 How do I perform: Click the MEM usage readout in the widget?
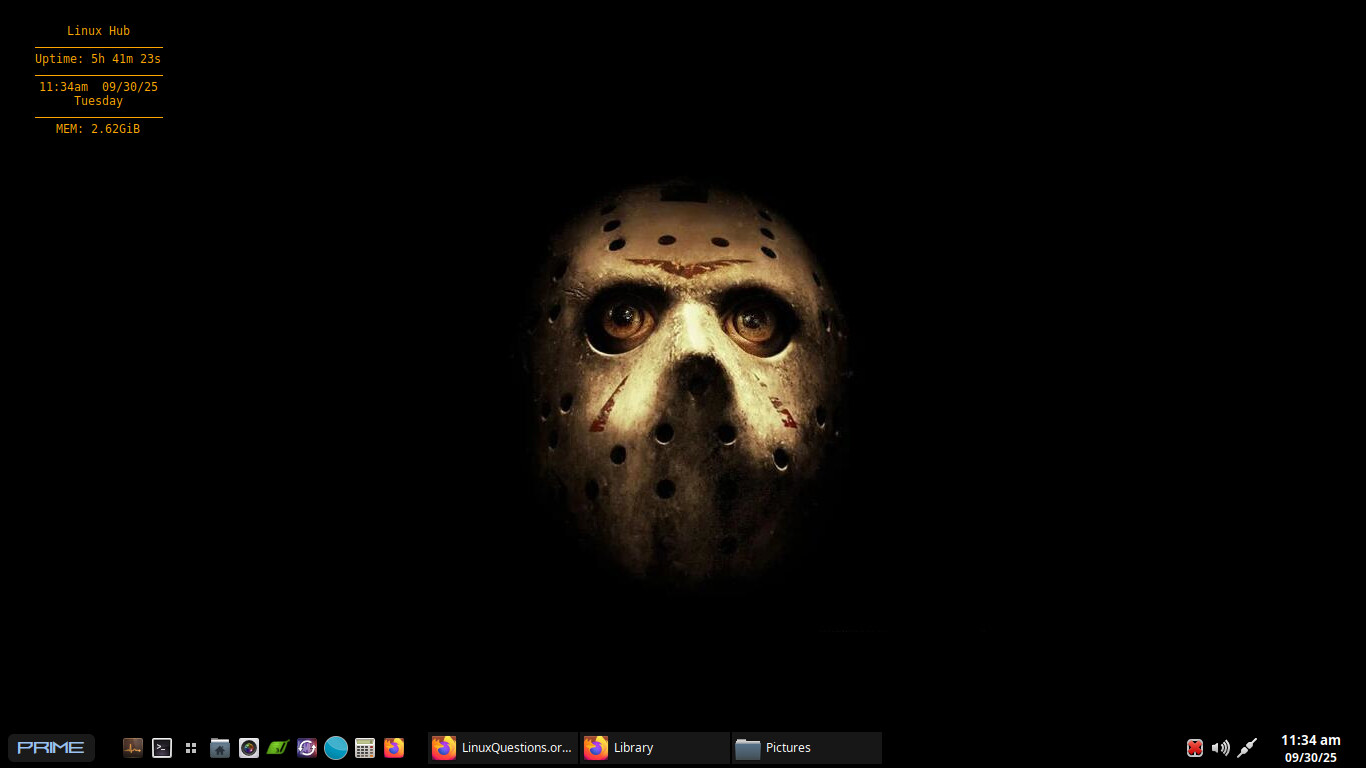(x=98, y=129)
